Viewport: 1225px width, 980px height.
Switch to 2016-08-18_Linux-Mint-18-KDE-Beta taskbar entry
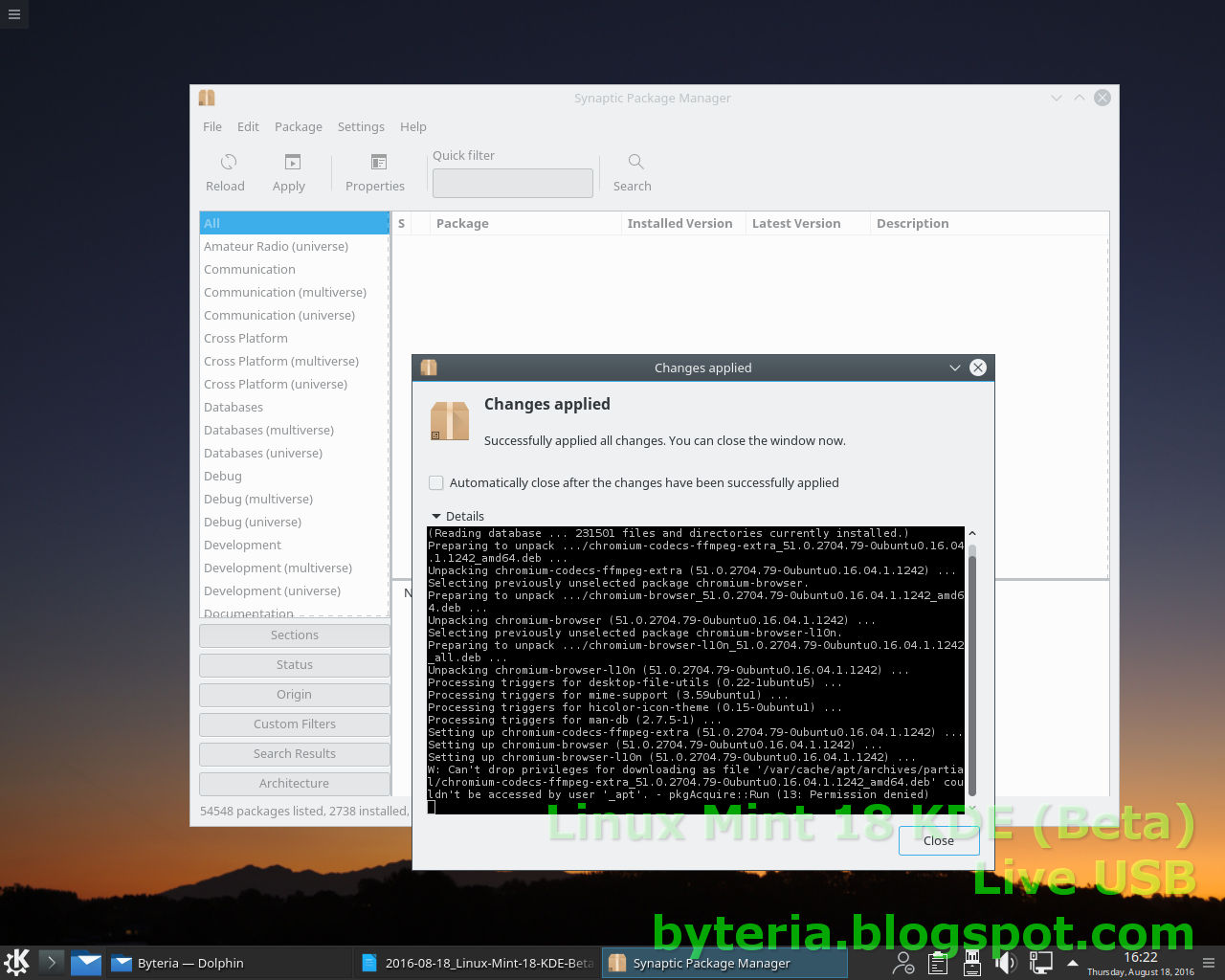click(477, 963)
